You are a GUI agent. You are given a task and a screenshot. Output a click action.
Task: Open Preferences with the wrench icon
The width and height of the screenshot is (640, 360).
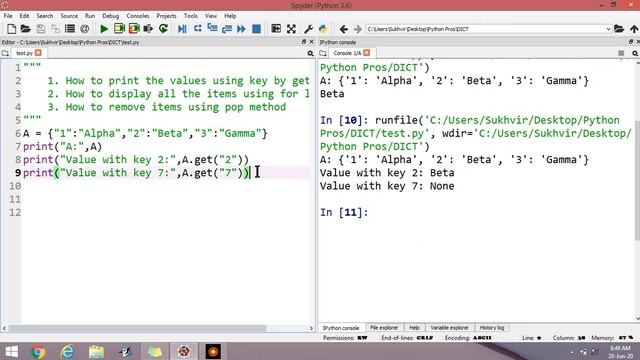(x=309, y=29)
